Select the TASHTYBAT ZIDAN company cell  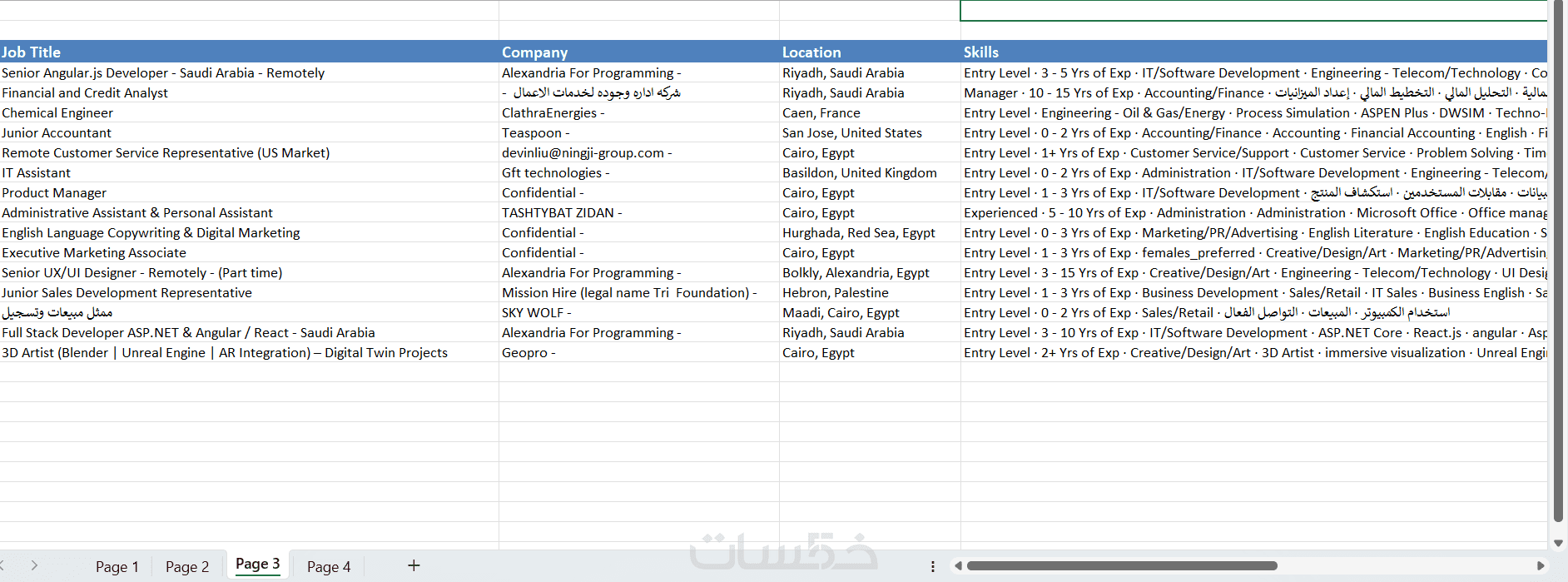tap(638, 212)
